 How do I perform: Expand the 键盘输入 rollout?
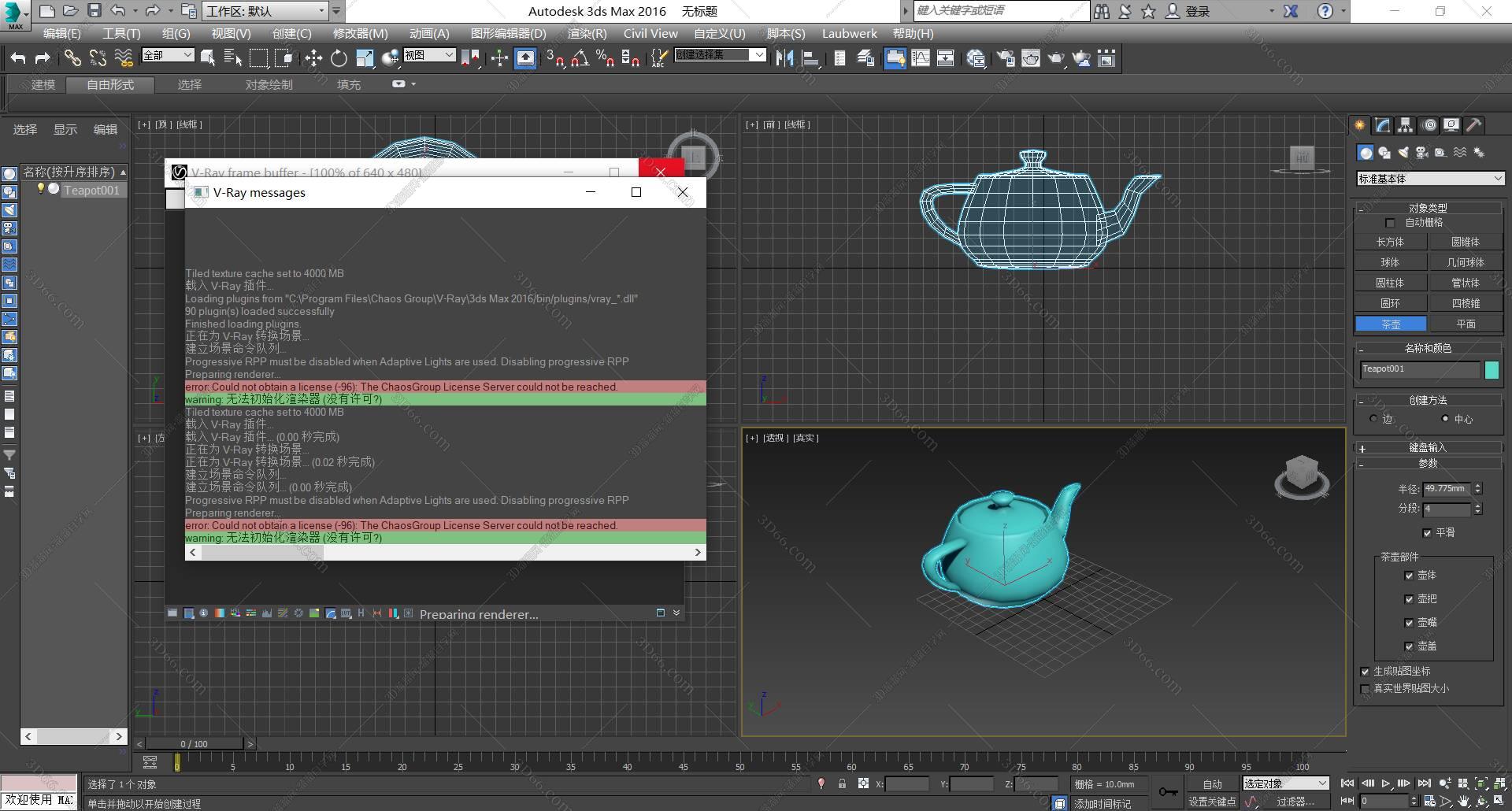(1428, 447)
